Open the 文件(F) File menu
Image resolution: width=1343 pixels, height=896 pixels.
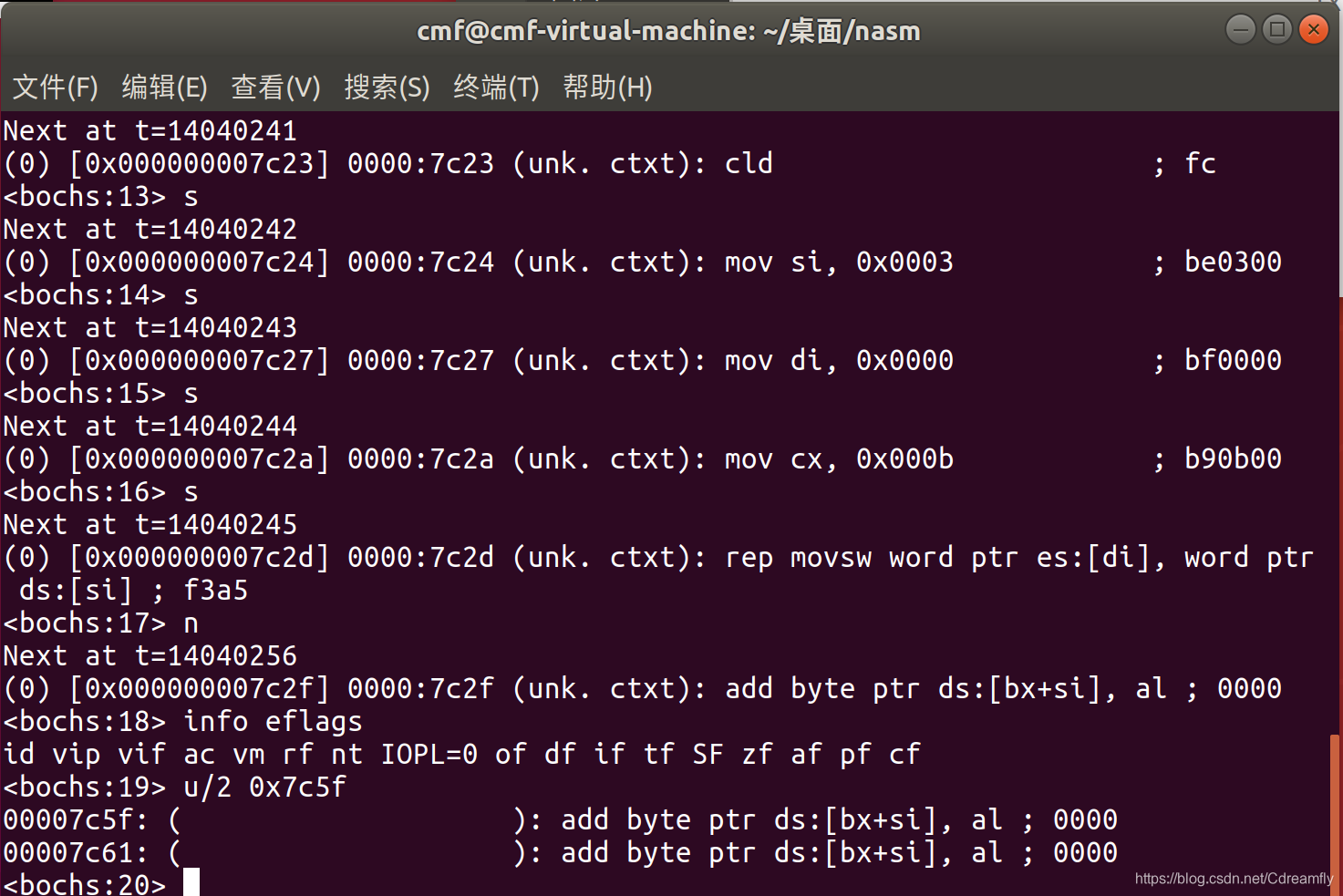tap(56, 88)
